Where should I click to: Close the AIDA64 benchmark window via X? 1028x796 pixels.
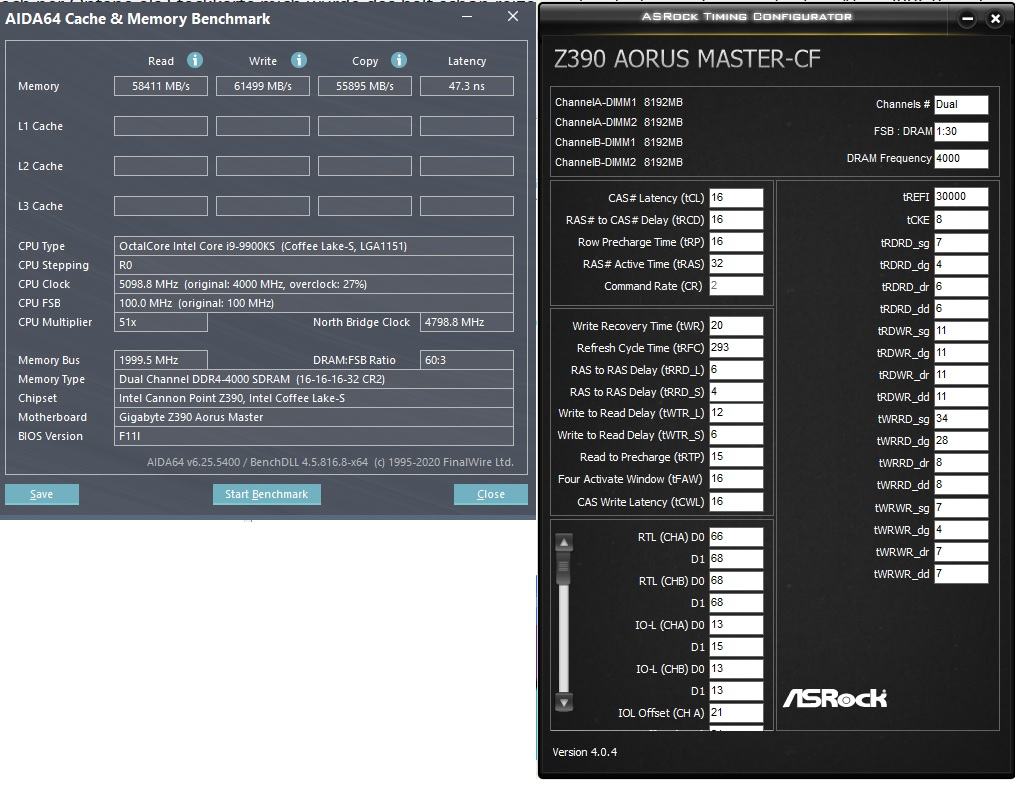click(x=513, y=16)
